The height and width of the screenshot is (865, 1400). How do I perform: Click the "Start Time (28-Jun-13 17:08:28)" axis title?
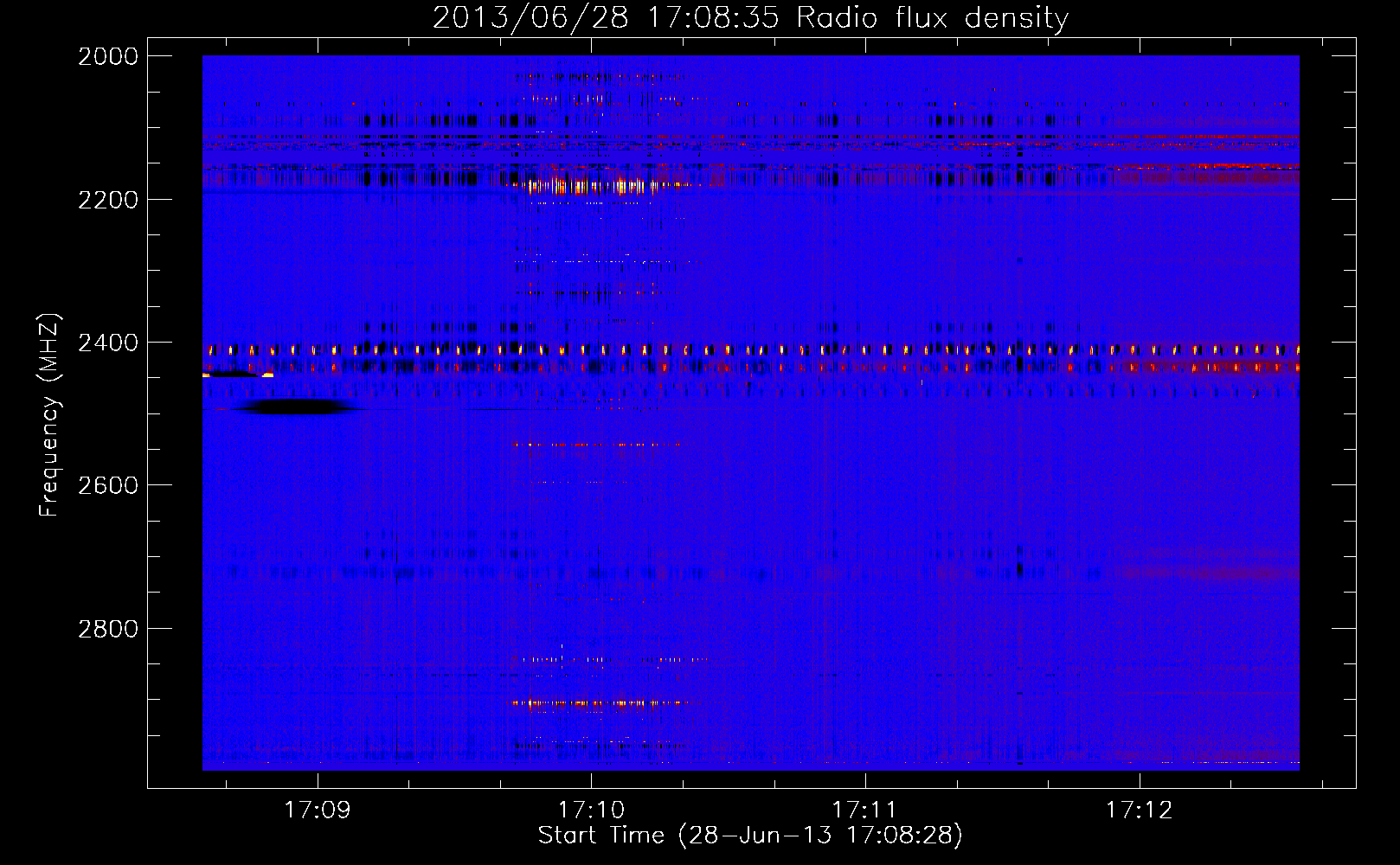(x=750, y=836)
